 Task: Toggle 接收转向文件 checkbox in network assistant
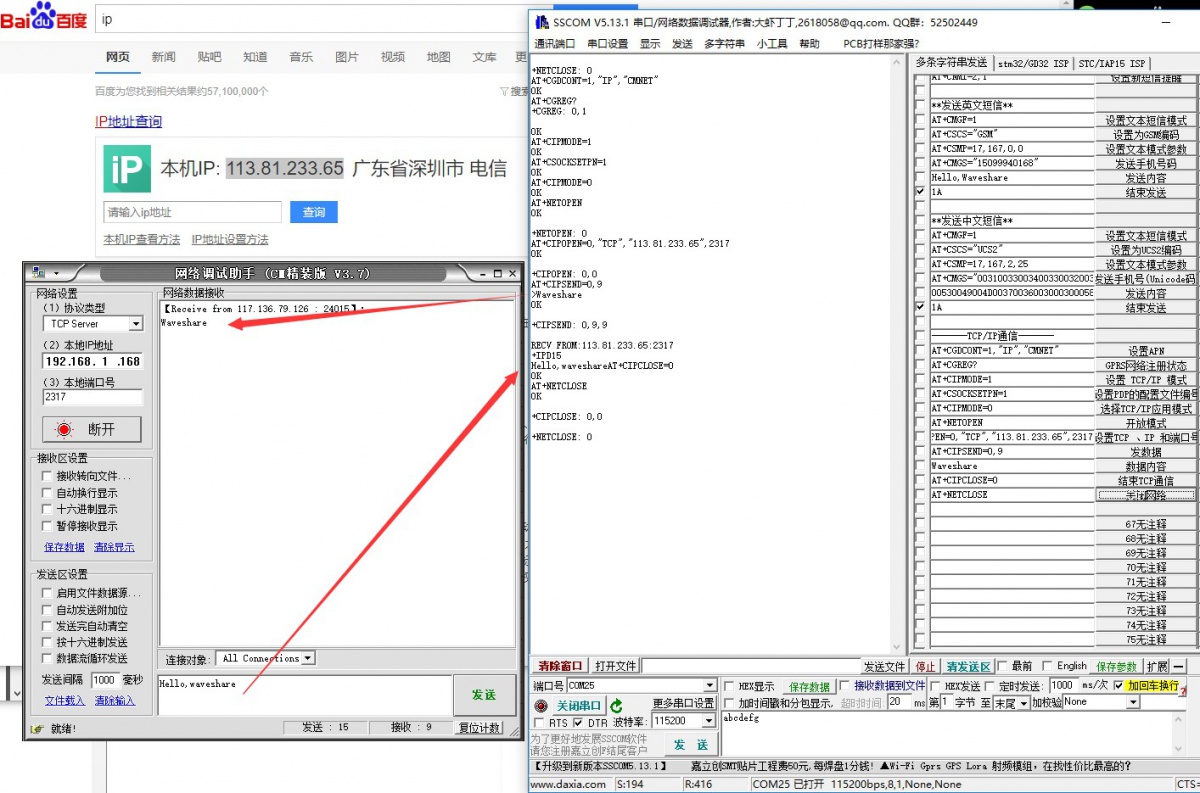click(x=46, y=476)
